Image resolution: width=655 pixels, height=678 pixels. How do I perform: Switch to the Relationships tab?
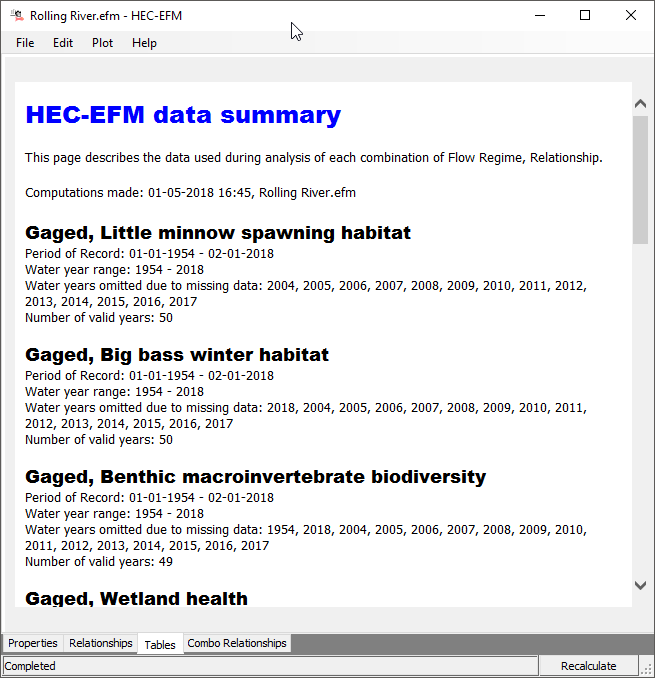pyautogui.click(x=101, y=643)
